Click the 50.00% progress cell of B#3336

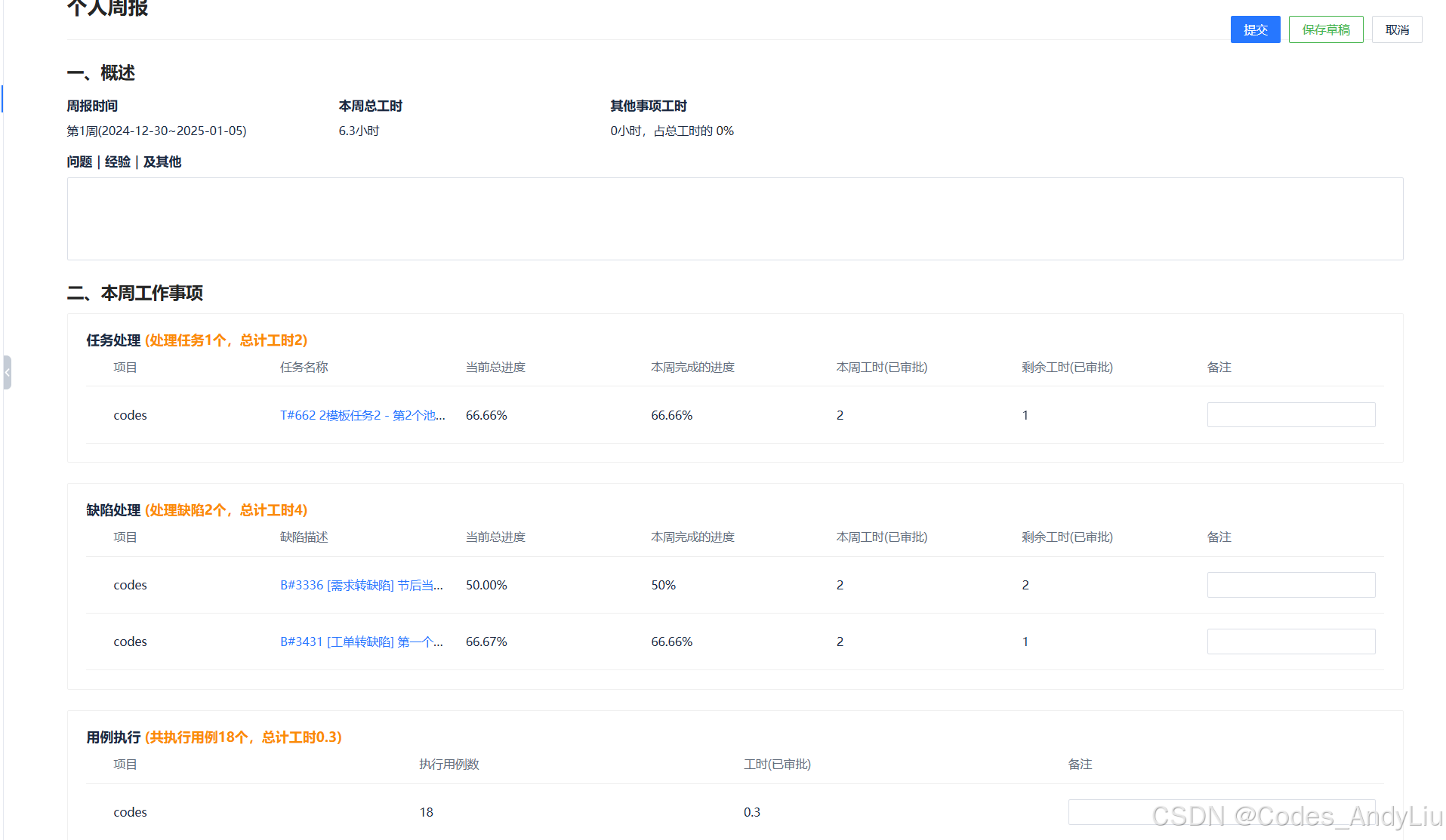(x=486, y=585)
